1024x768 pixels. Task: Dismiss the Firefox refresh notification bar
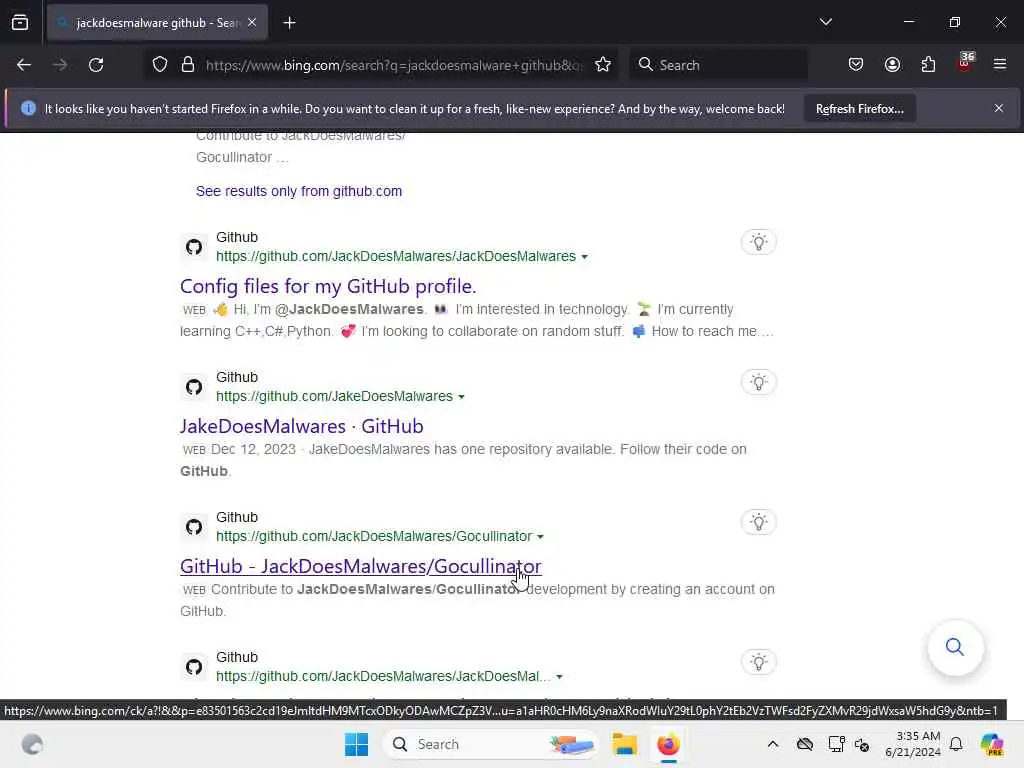pyautogui.click(x=999, y=108)
